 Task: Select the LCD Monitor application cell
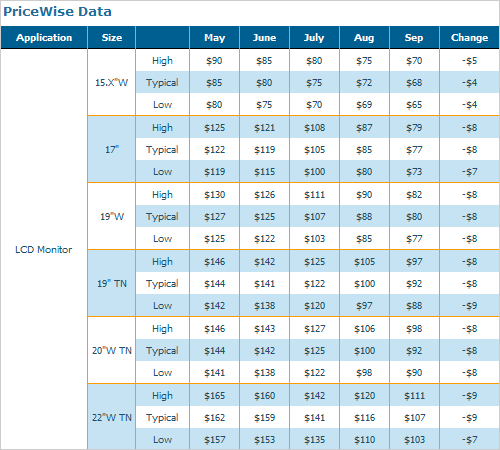click(44, 249)
